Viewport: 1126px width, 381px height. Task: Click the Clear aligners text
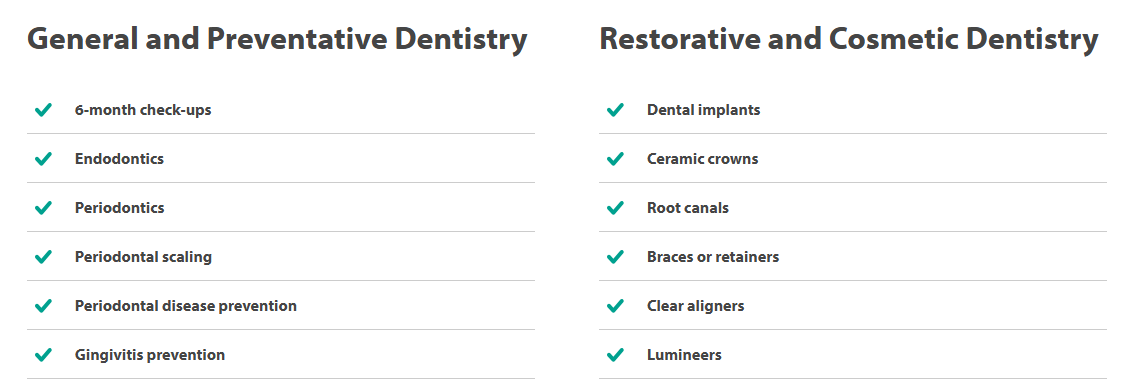pos(696,306)
